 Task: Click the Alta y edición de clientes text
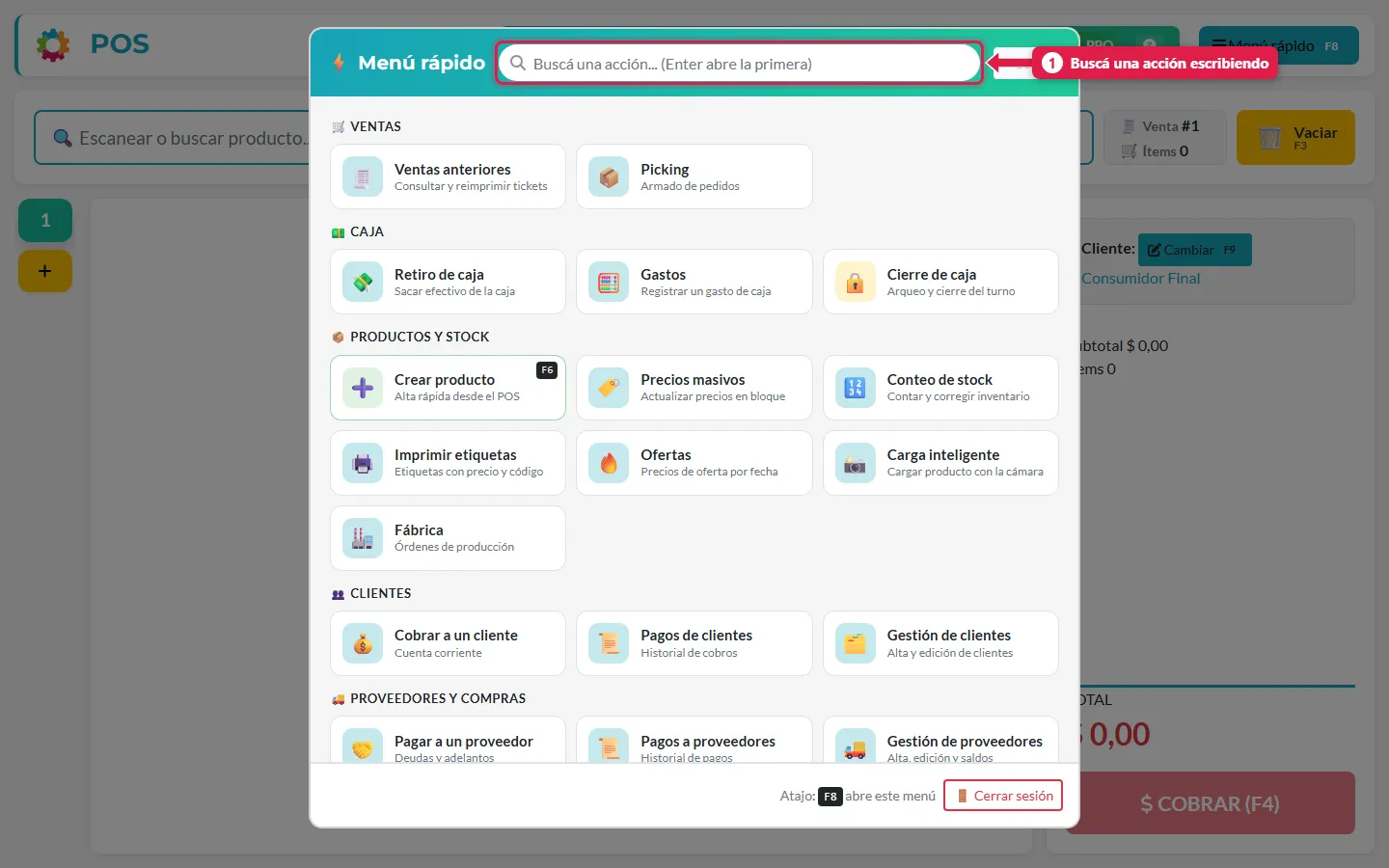tap(950, 653)
